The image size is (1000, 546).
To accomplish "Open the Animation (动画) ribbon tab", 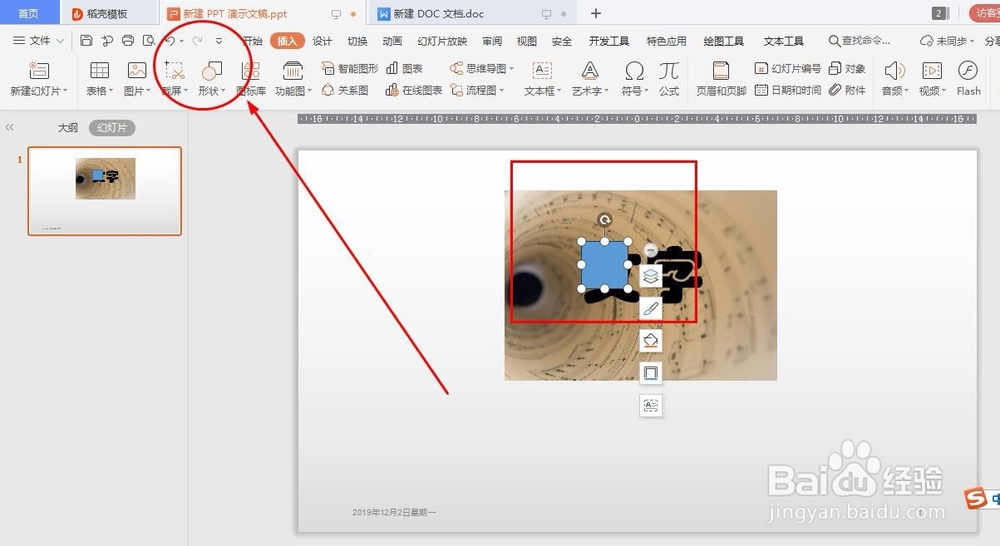I will [392, 41].
